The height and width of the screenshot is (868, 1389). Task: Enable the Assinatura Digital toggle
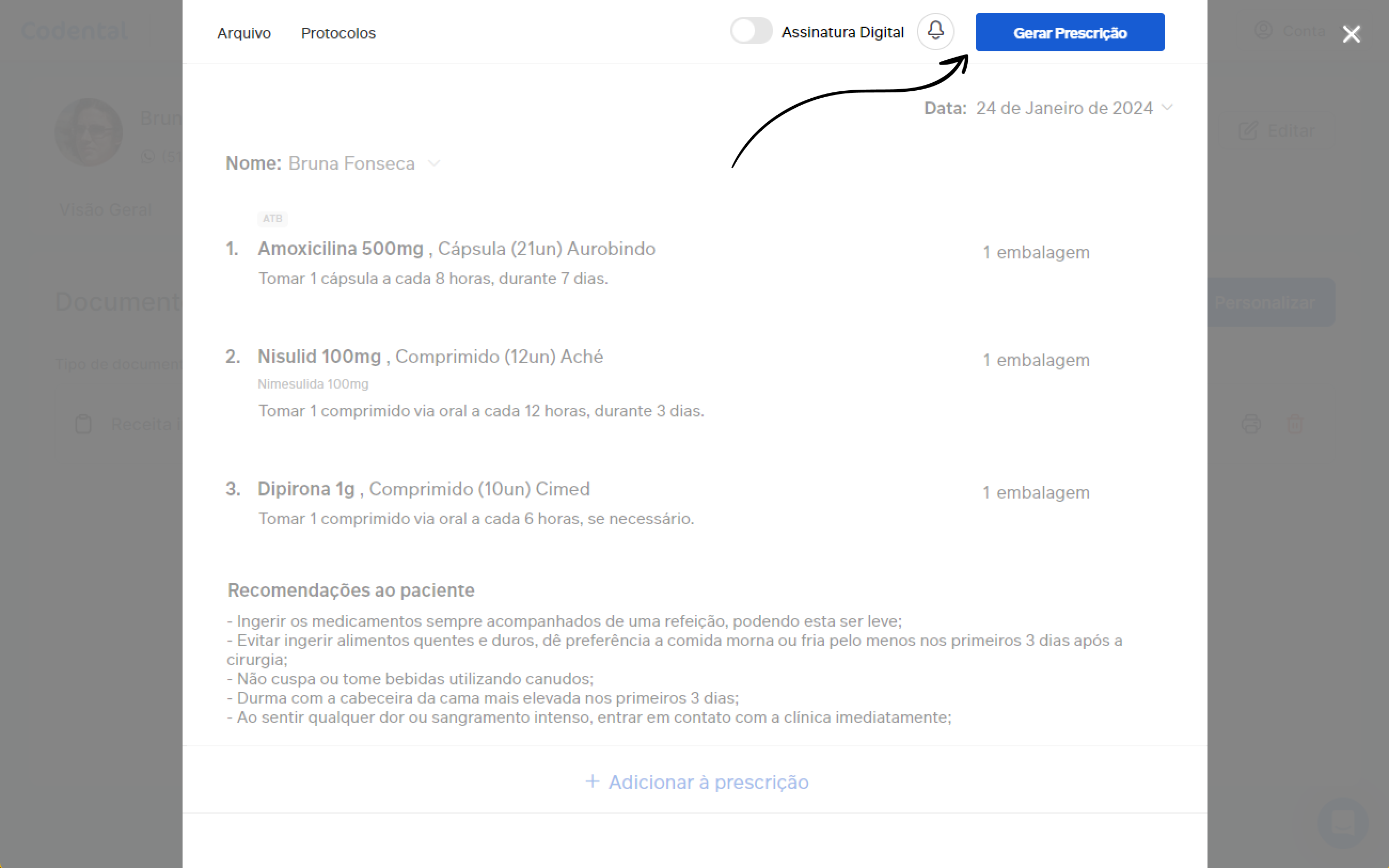pos(751,31)
